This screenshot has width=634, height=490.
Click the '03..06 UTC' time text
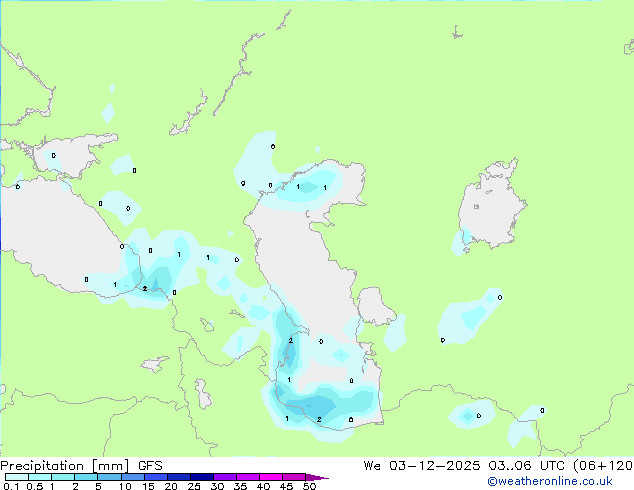click(x=526, y=466)
